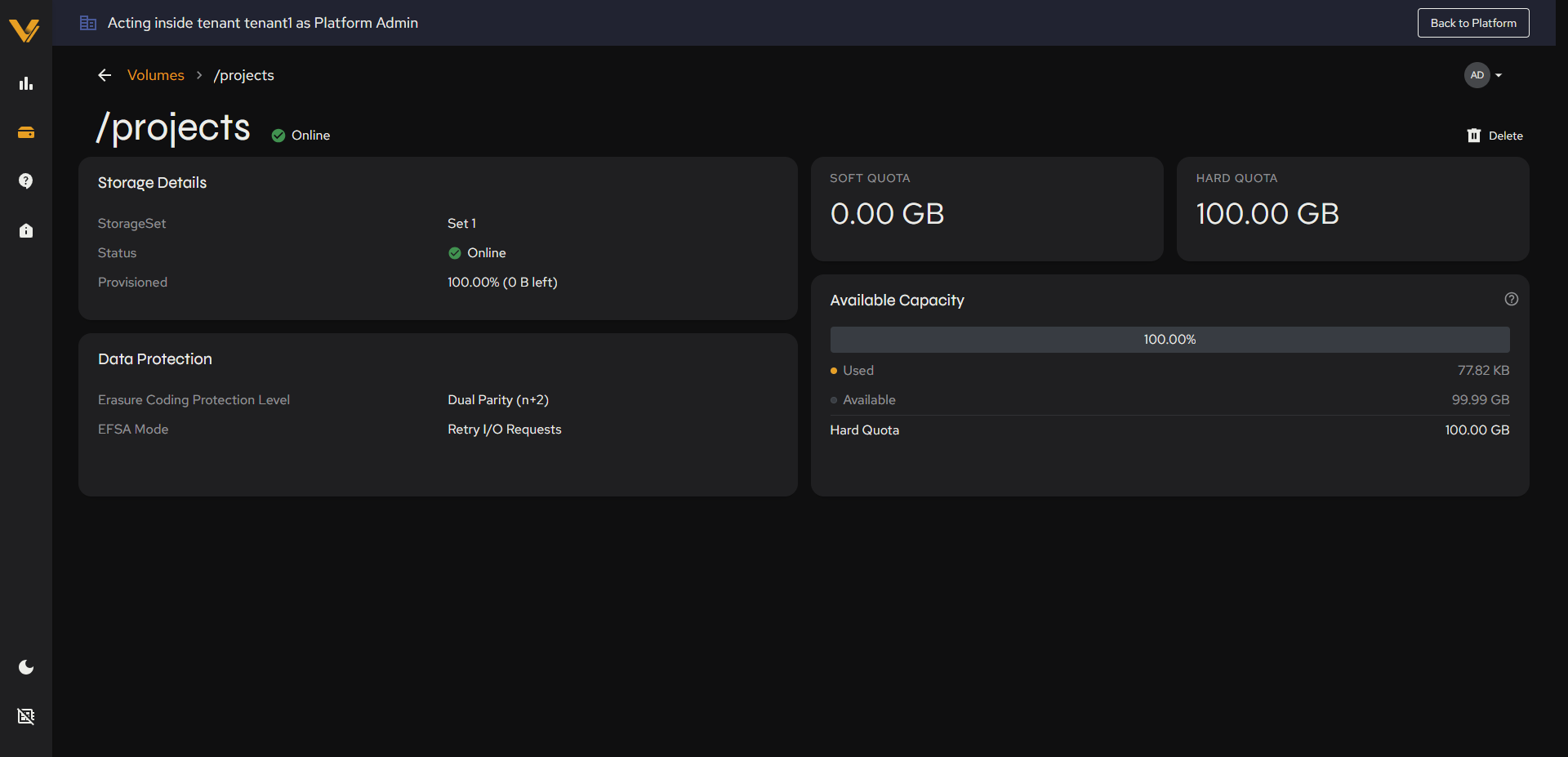The height and width of the screenshot is (757, 1568).
Task: Open the help question sidebar icon
Action: pyautogui.click(x=26, y=180)
